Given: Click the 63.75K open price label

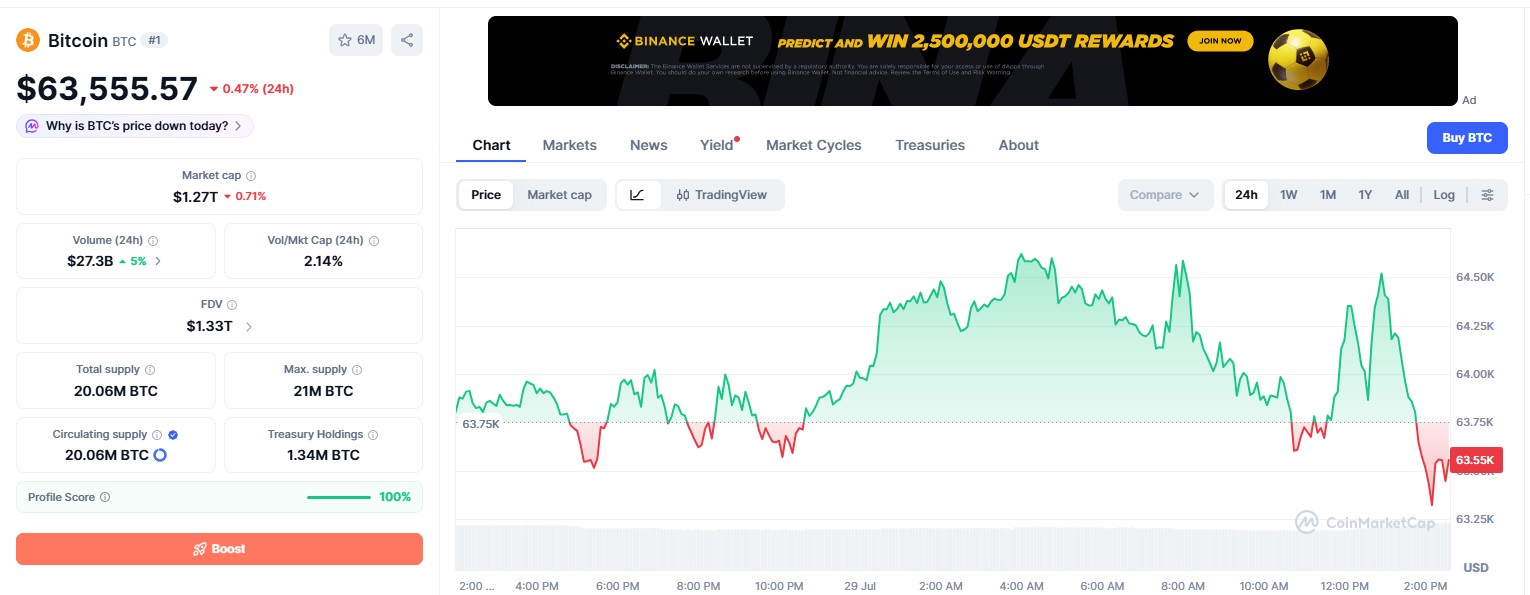Looking at the screenshot, I should pyautogui.click(x=480, y=424).
